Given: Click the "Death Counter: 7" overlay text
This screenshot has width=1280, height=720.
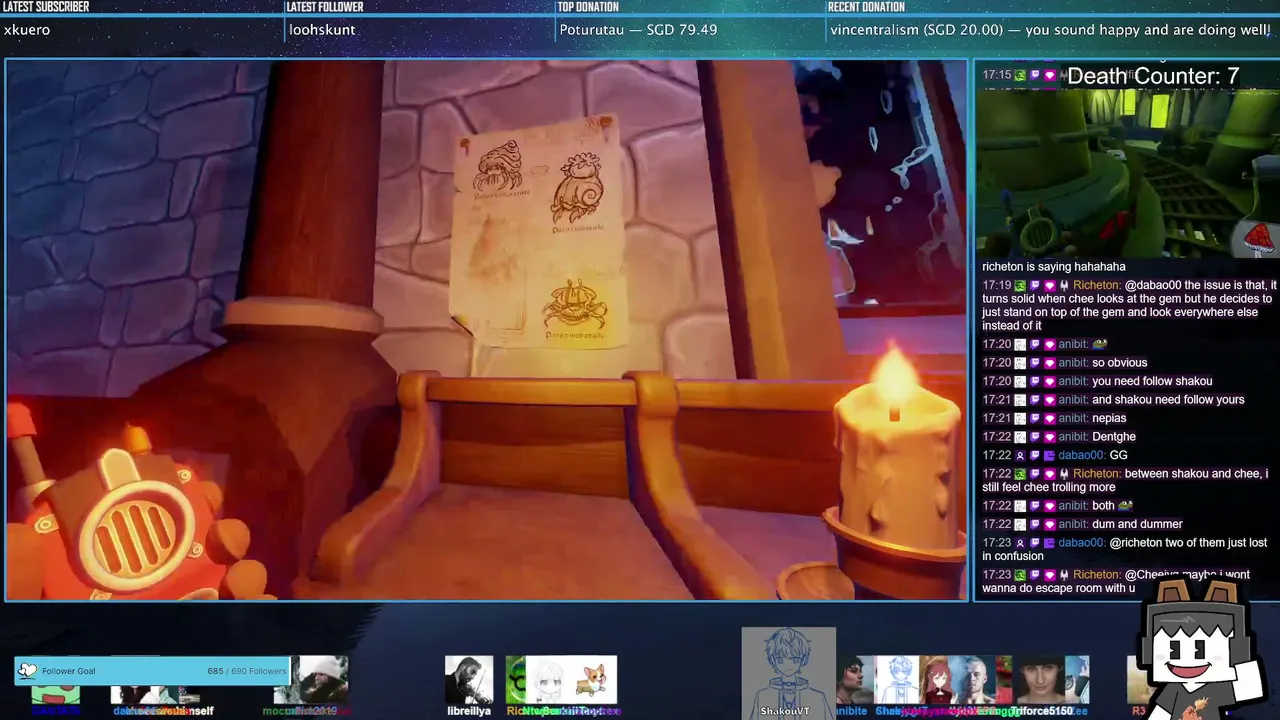Looking at the screenshot, I should click(x=1153, y=76).
